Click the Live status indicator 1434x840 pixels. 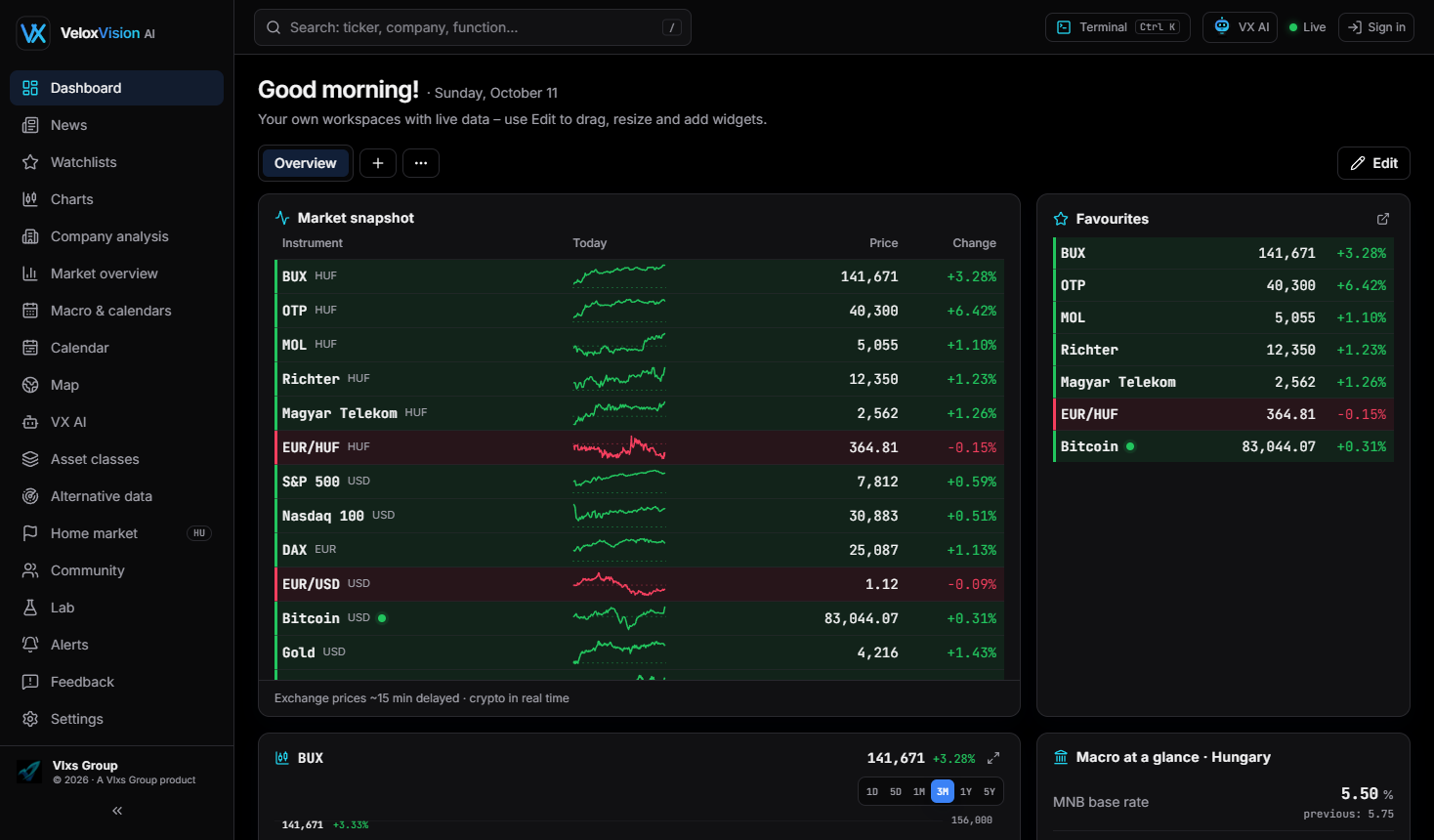coord(1307,27)
